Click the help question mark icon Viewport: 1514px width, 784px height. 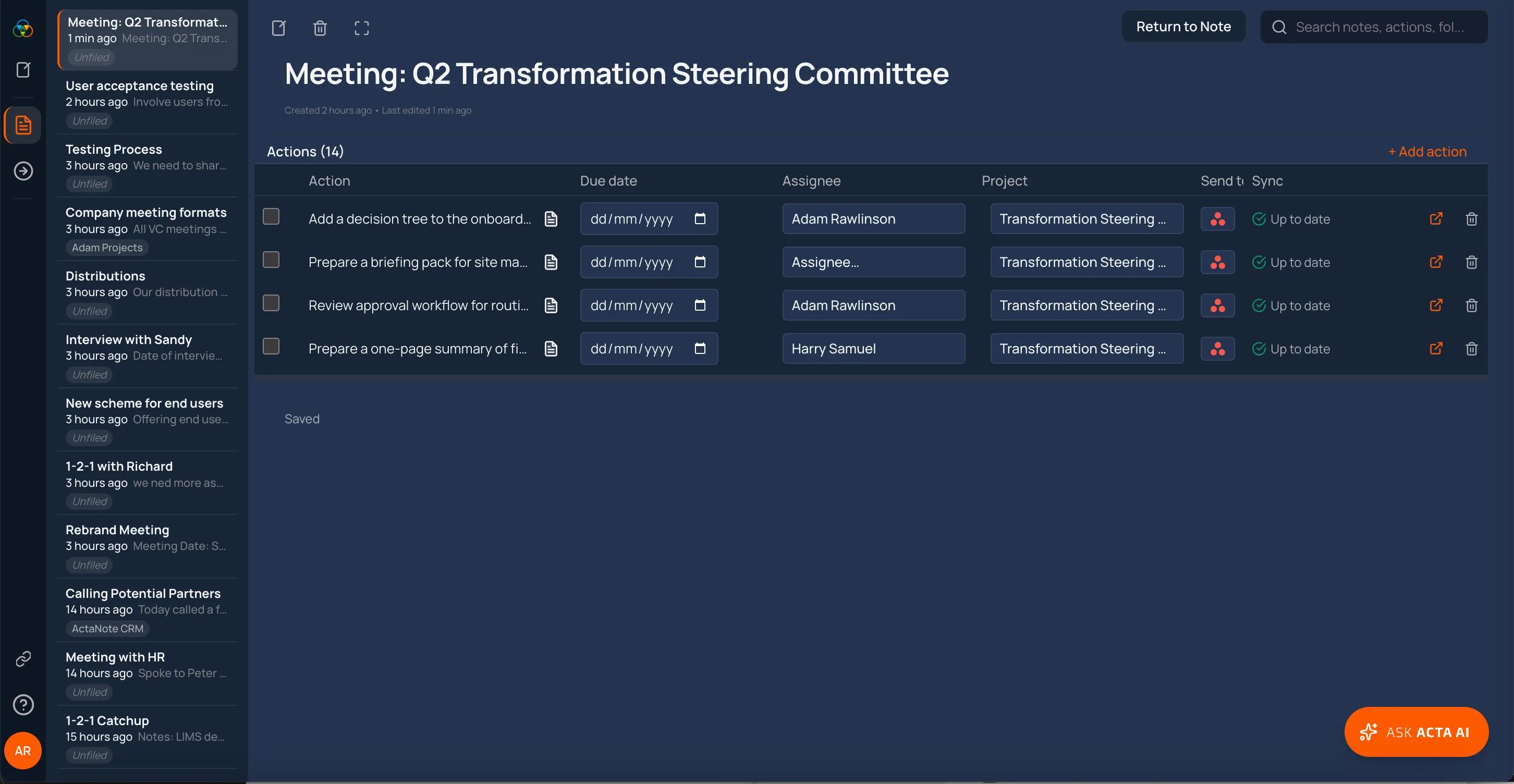23,704
